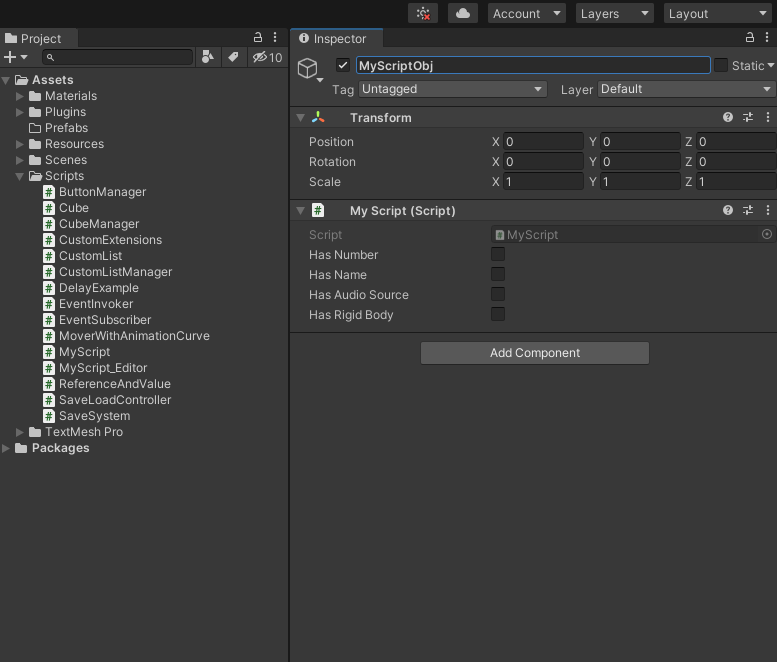Click the Transform component icon
Screen dimensions: 777x662
point(318,117)
